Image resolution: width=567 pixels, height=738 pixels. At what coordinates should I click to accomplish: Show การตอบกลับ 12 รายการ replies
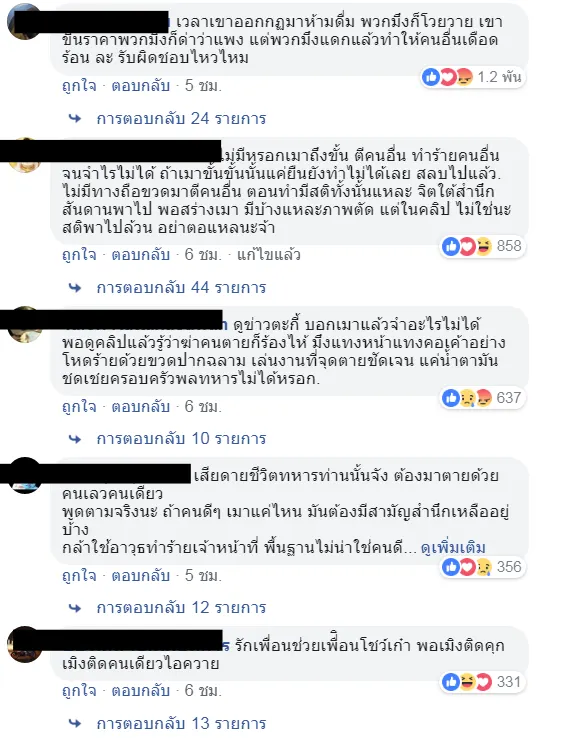(x=181, y=608)
